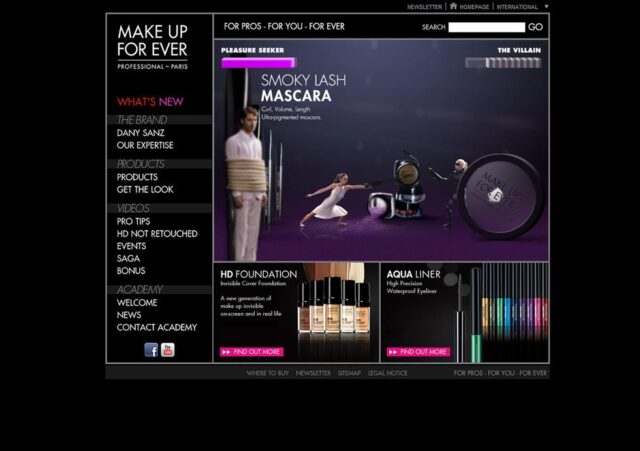Open Dany Sanz in sidebar

click(140, 133)
